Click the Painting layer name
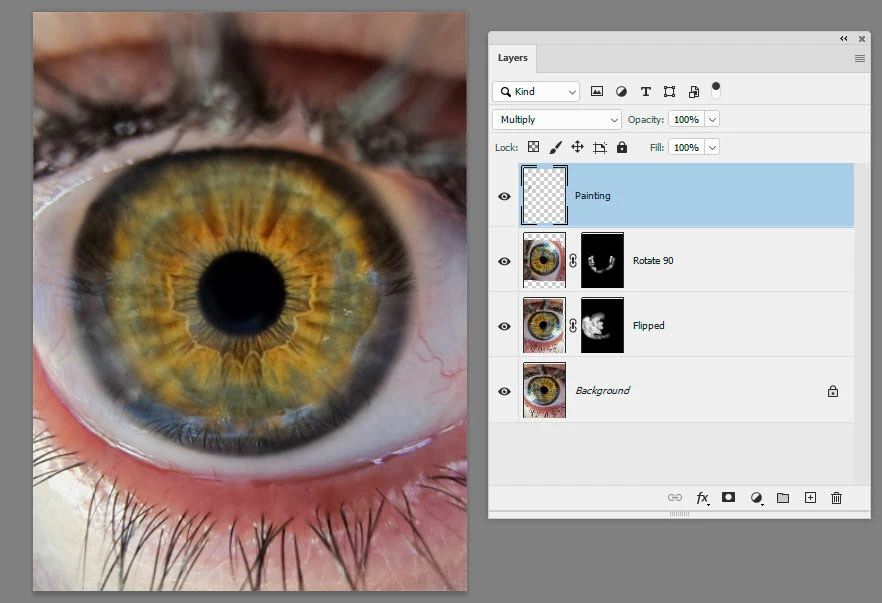 [x=592, y=196]
